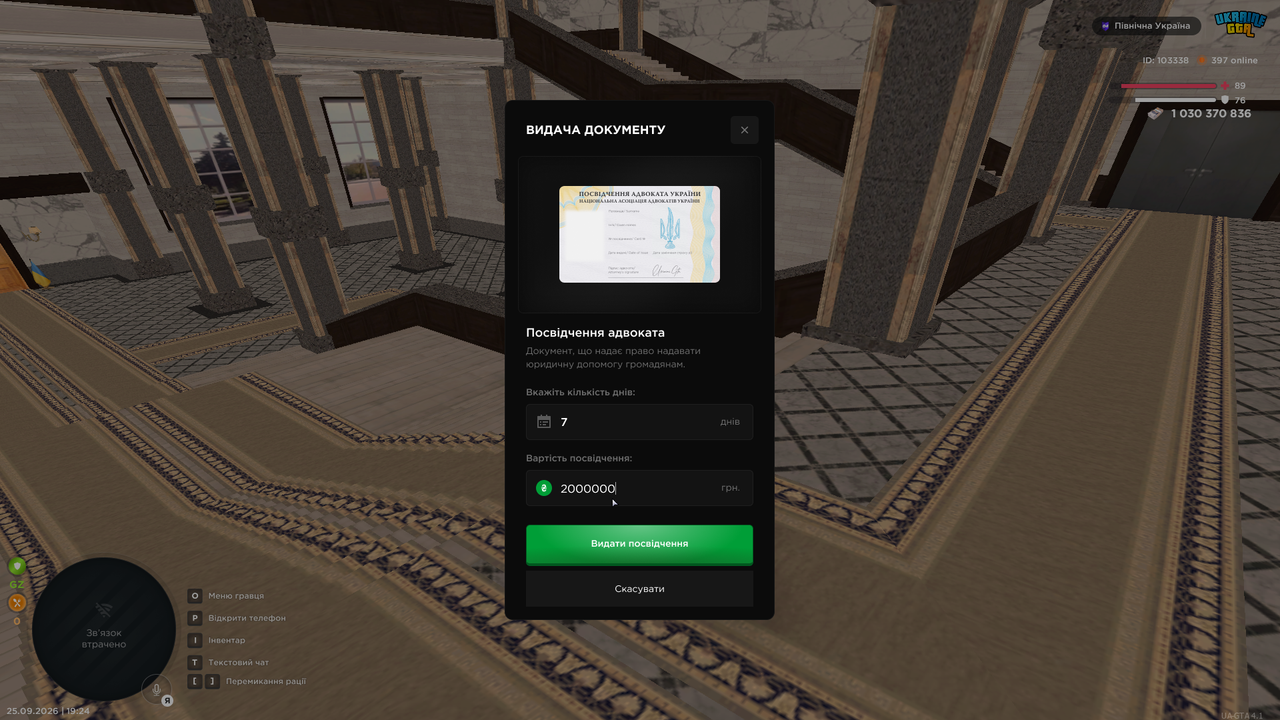Click the 'Текстовий чат' hint label
1280x720 pixels.
click(239, 662)
